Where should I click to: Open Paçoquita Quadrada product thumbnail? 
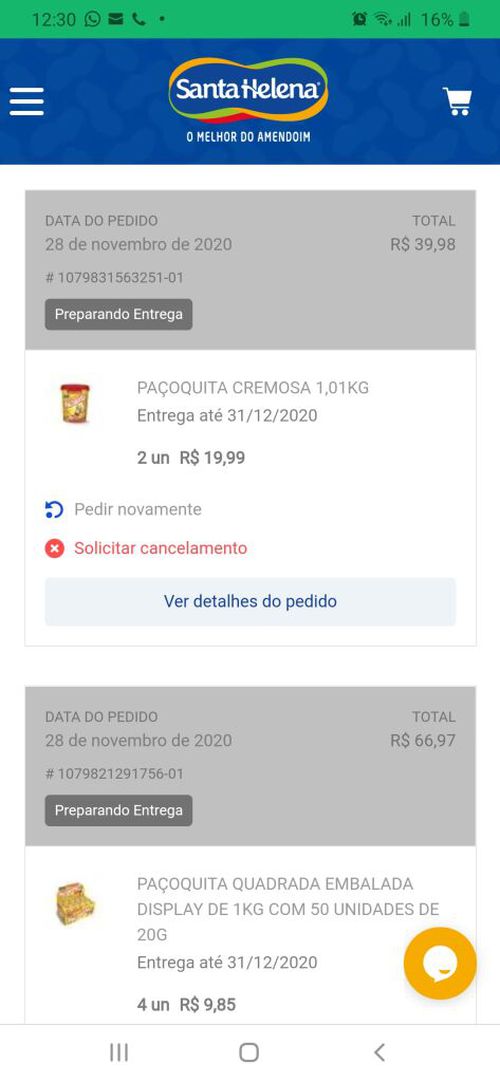point(75,903)
